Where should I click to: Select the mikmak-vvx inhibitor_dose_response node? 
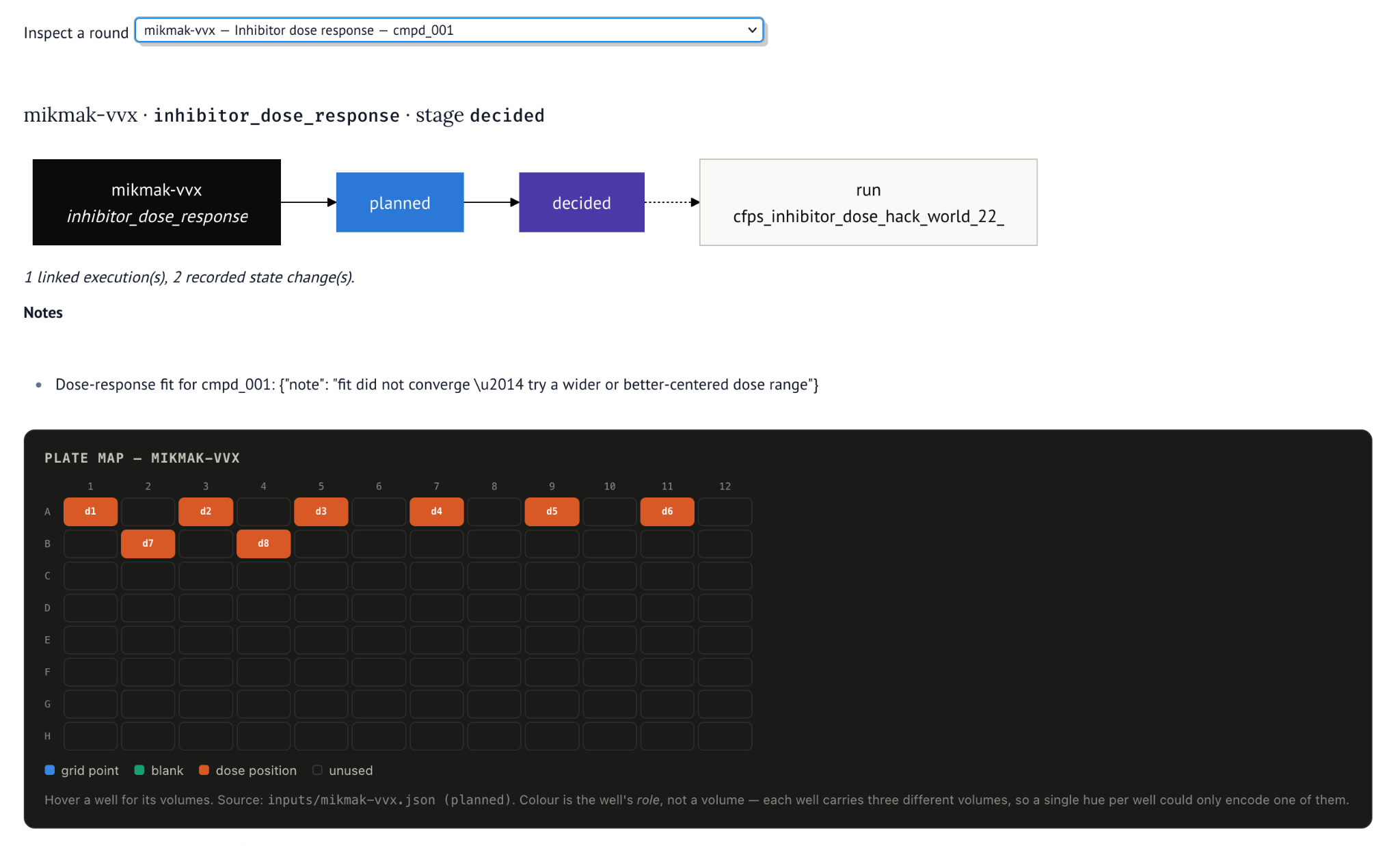click(x=157, y=202)
